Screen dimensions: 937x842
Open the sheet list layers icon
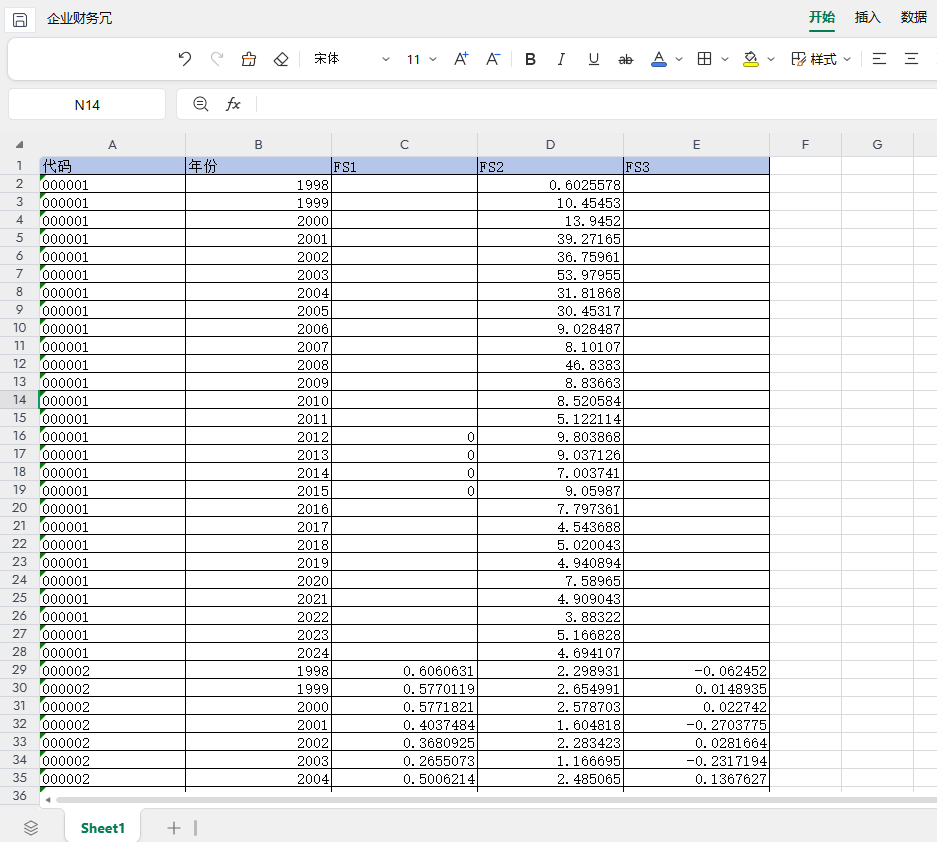(31, 827)
